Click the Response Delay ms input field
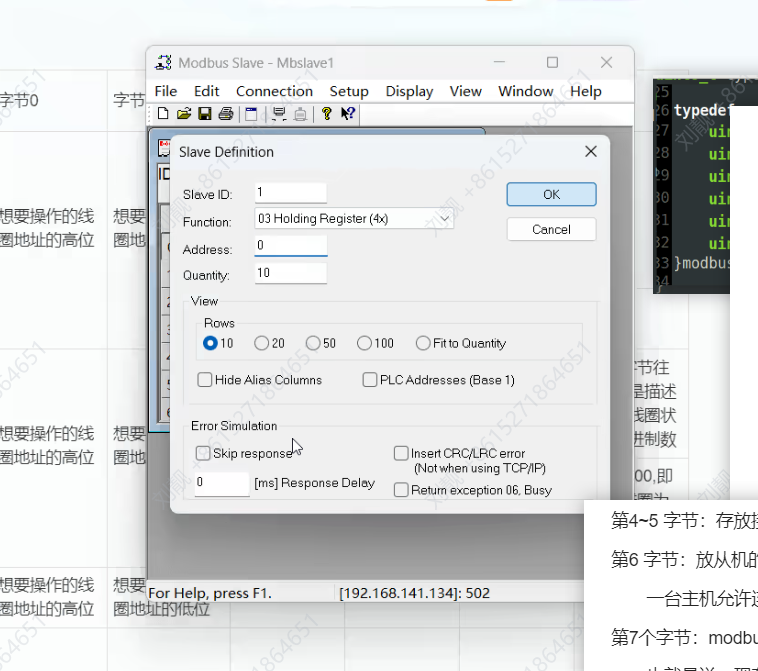 (222, 483)
